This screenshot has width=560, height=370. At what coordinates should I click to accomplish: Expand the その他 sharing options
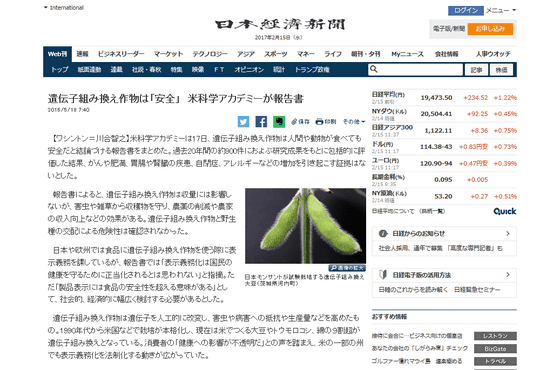point(354,122)
